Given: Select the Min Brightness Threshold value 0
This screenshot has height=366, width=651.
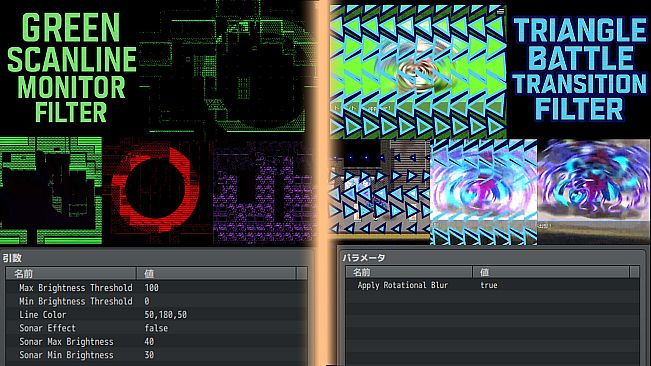Looking at the screenshot, I should [x=147, y=301].
